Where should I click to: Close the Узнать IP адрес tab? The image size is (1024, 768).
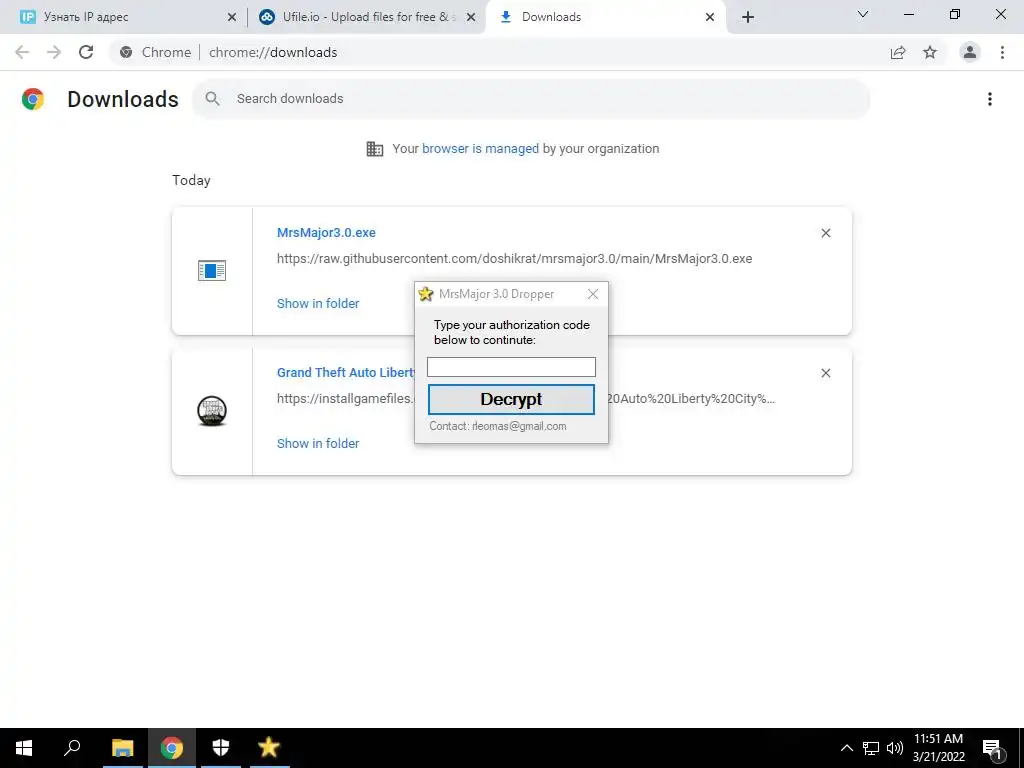pos(232,18)
